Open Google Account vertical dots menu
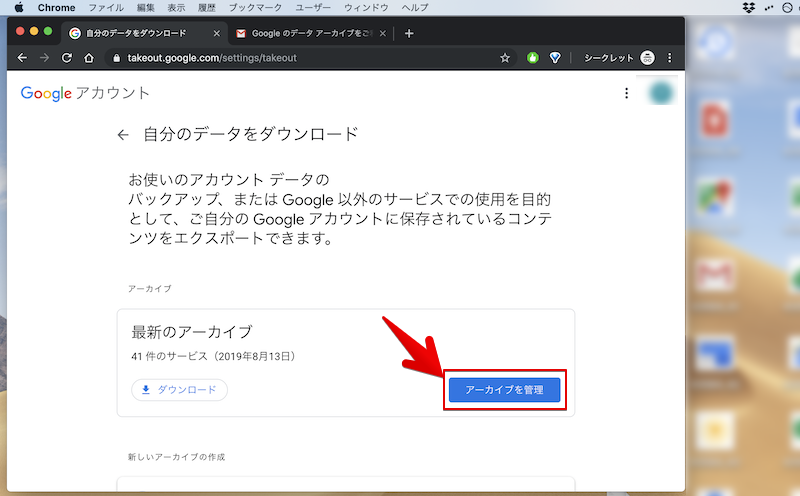 [x=627, y=93]
